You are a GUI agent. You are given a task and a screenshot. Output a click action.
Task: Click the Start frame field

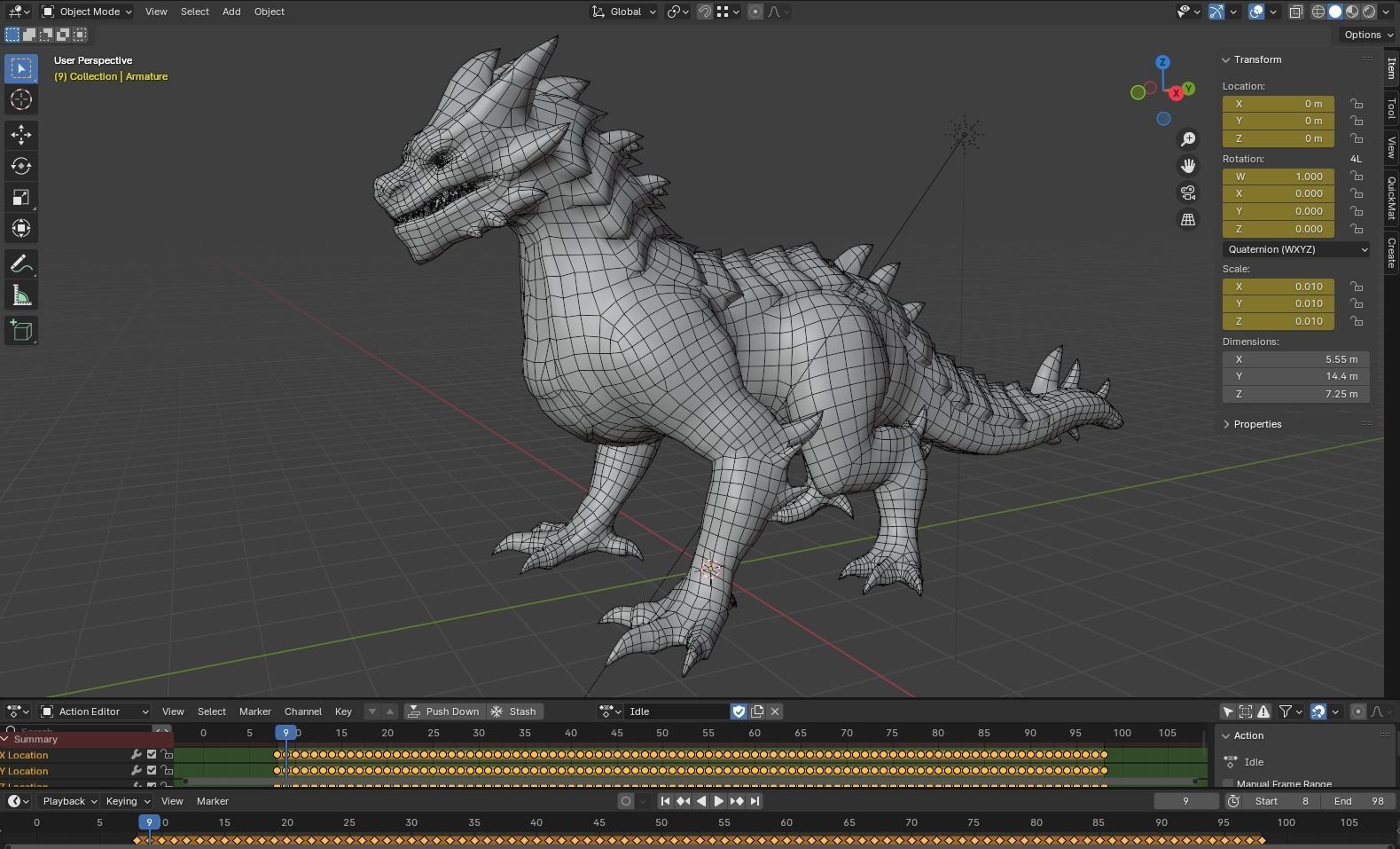(x=1282, y=801)
